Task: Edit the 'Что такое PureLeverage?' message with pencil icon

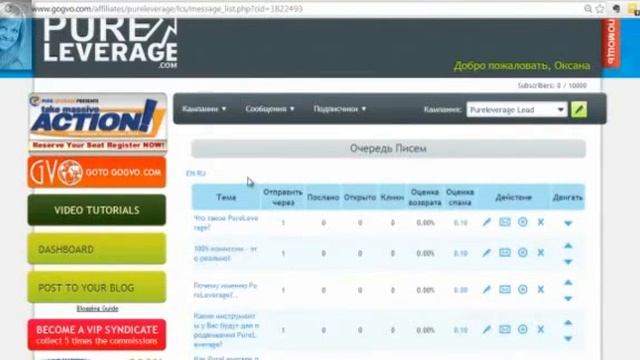Action: (x=487, y=222)
